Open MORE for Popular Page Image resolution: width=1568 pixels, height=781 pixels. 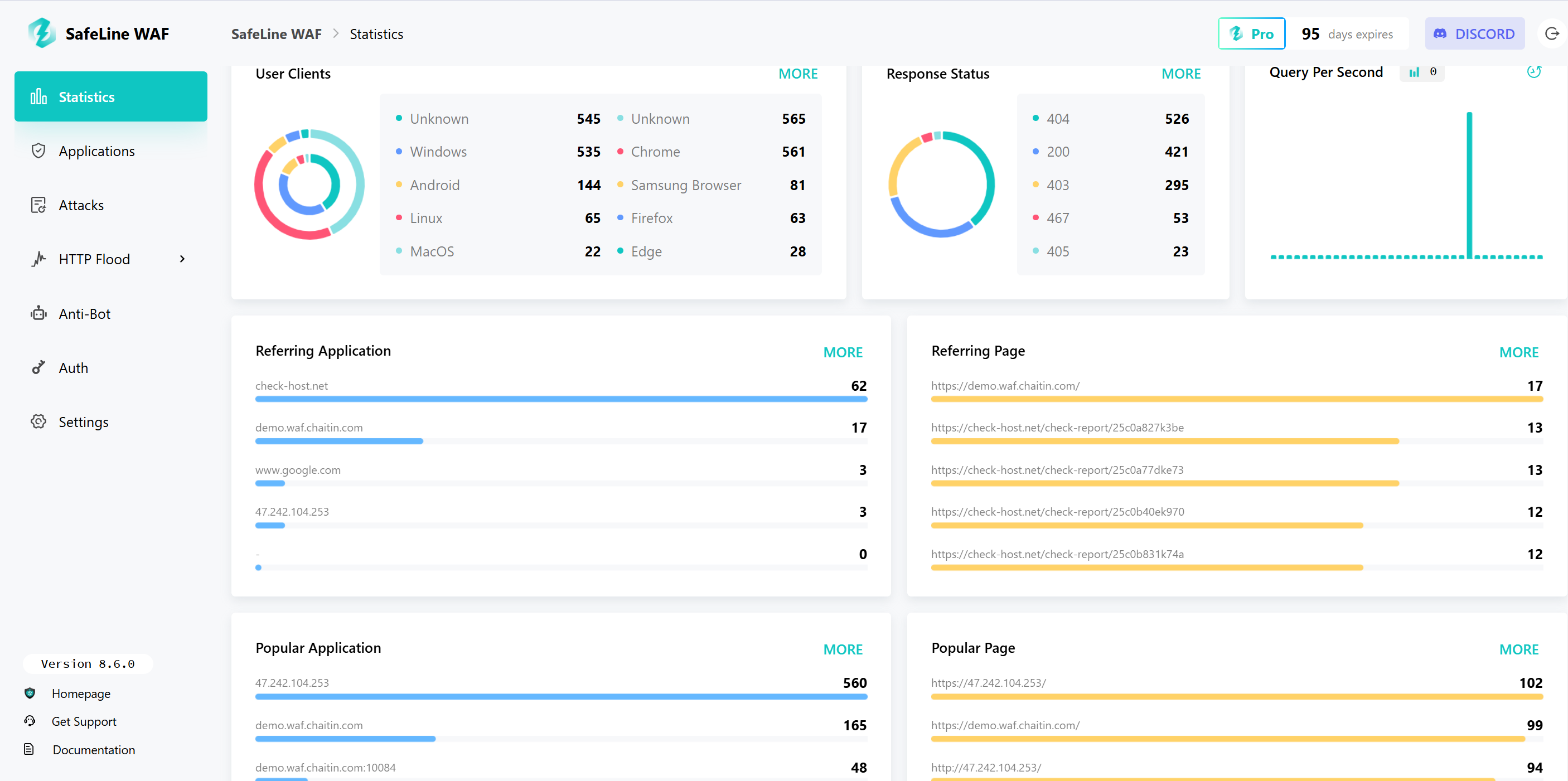(1518, 649)
